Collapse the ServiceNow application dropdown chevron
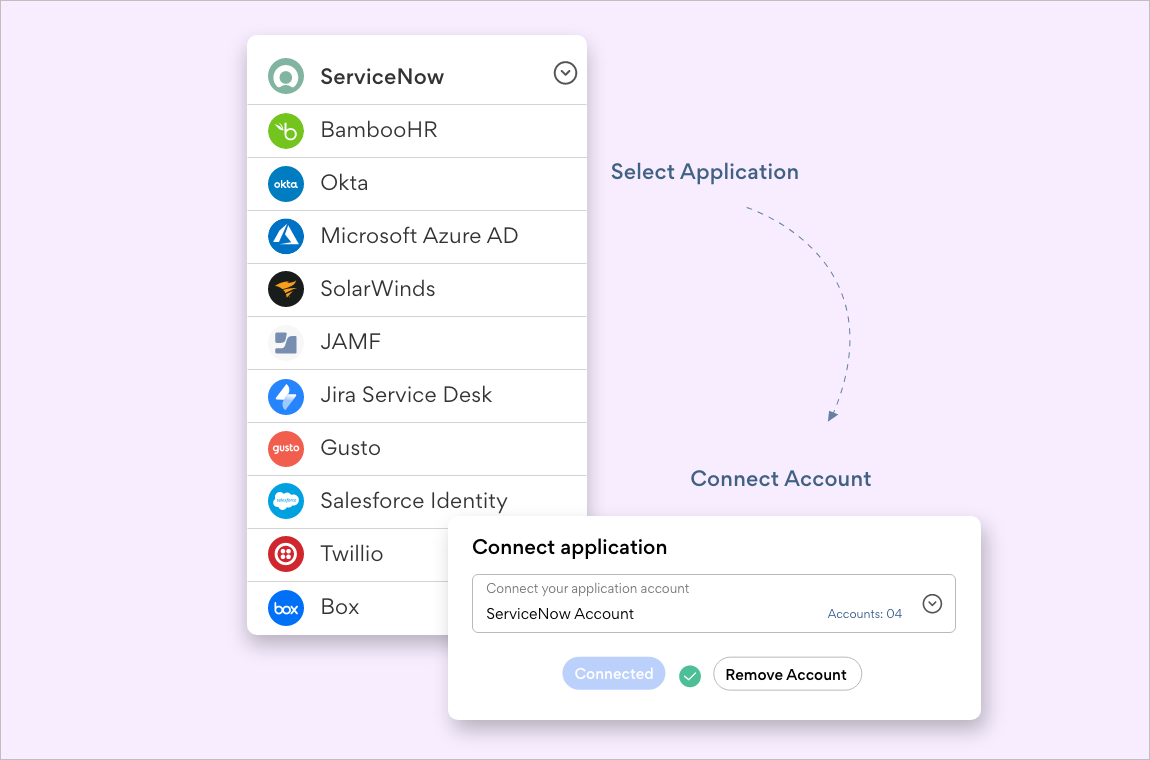Screen dimensions: 1150x760 565,73
